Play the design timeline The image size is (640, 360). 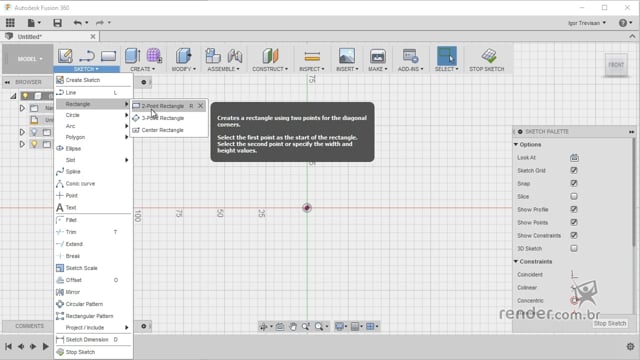pos(46,347)
